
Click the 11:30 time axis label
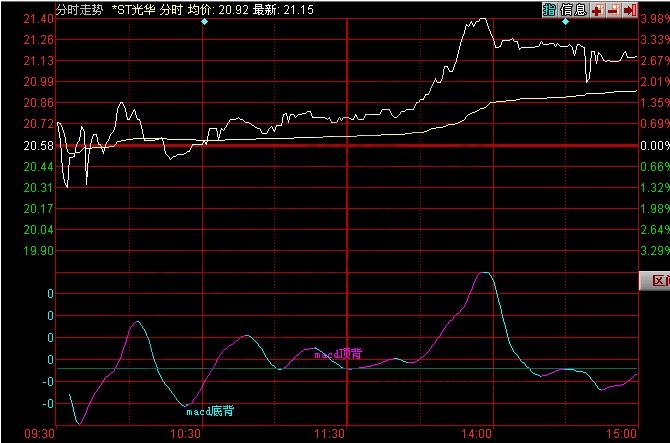click(329, 434)
